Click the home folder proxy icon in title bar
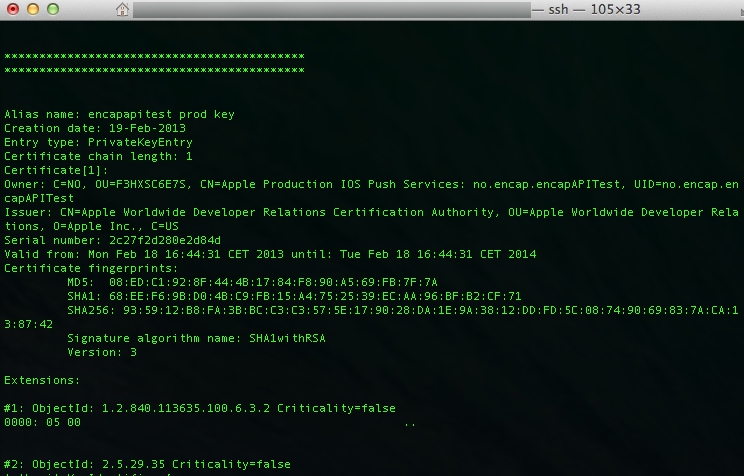 (122, 10)
